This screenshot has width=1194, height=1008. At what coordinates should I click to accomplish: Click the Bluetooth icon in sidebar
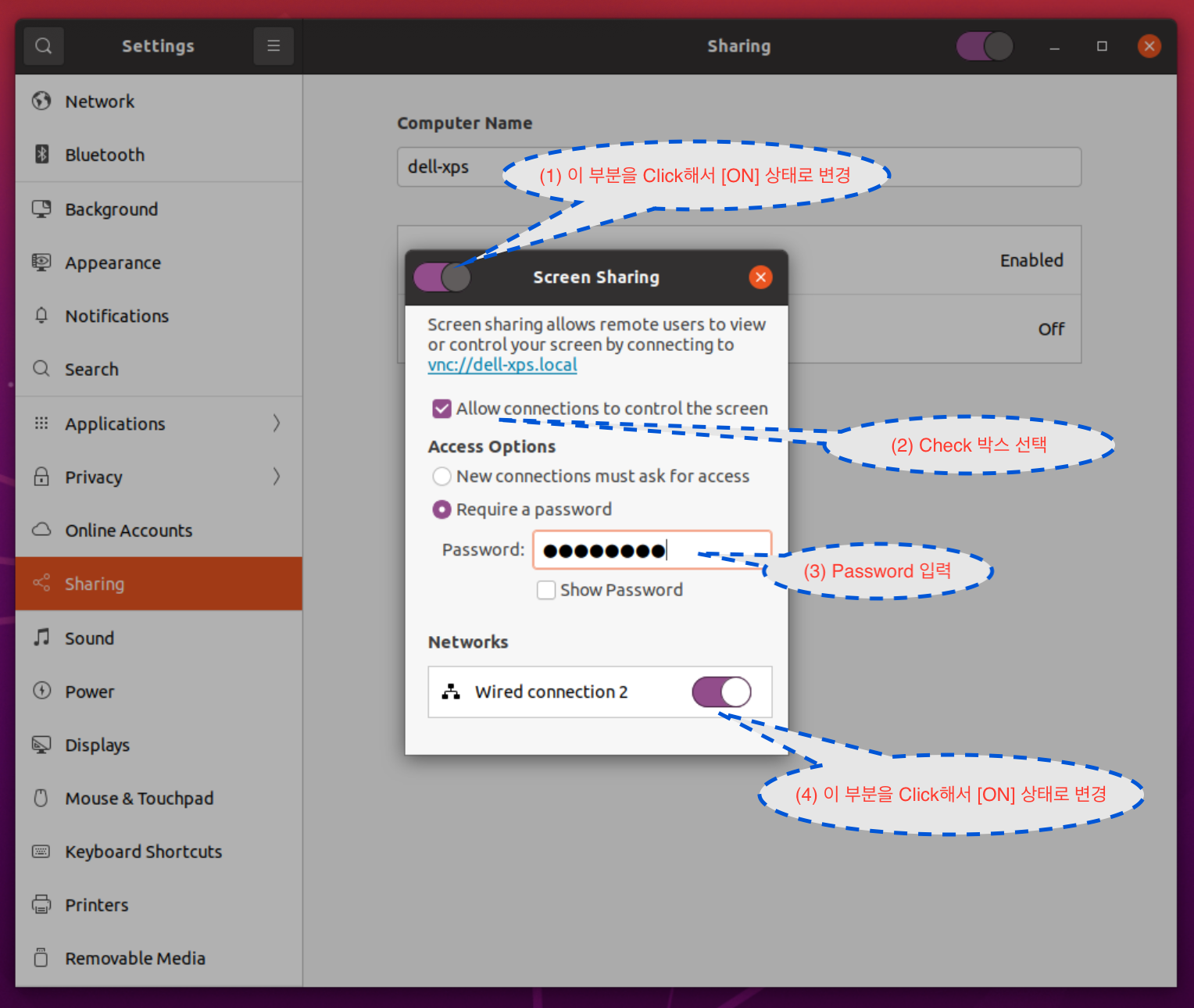pos(41,154)
